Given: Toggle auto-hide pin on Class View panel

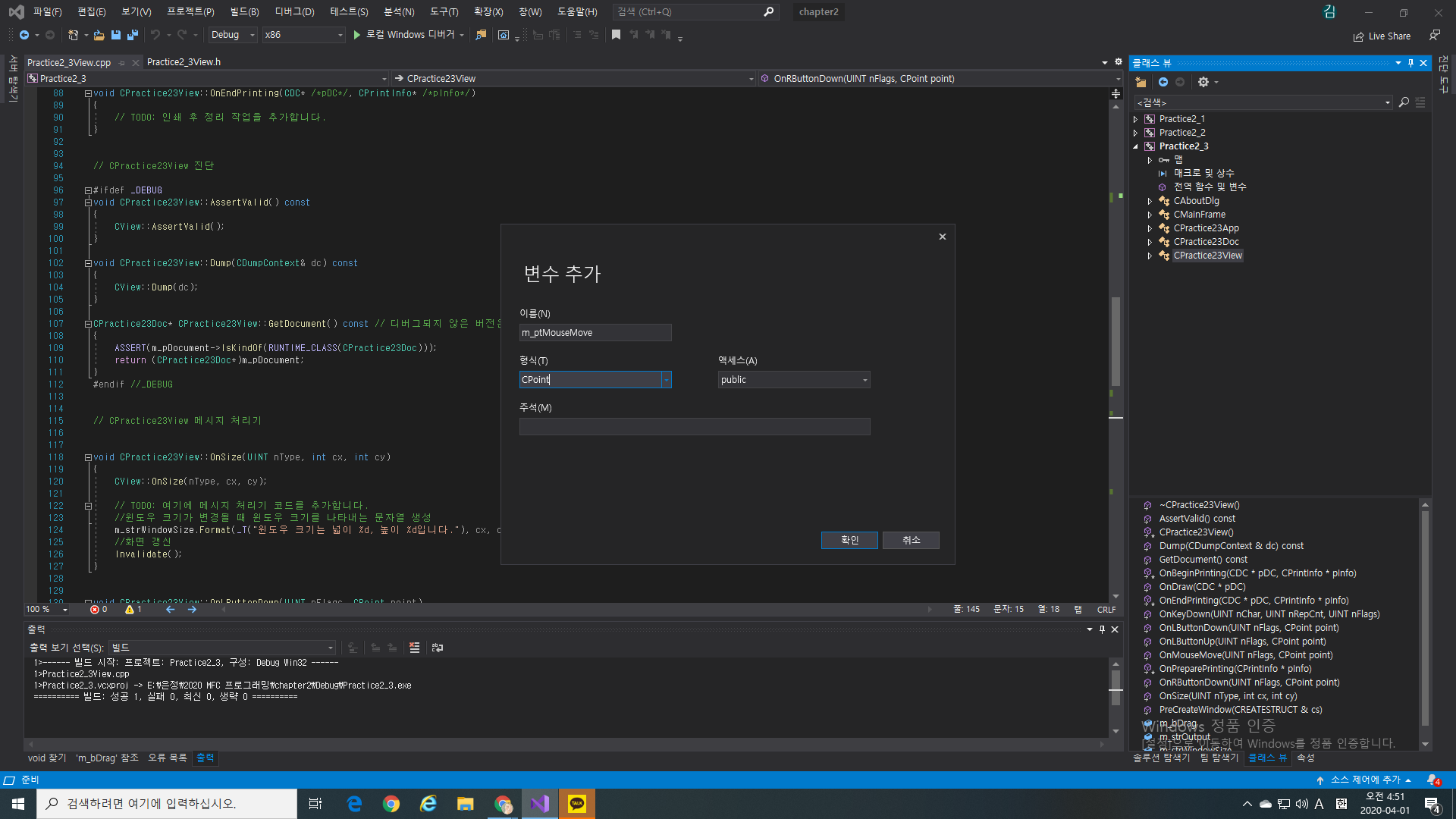Looking at the screenshot, I should [x=1410, y=63].
